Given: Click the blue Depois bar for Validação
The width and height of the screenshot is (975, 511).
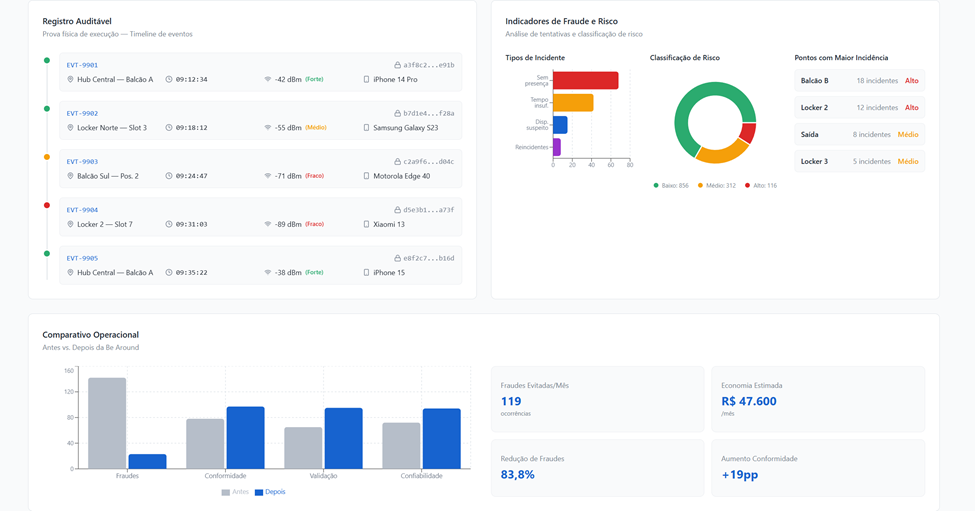Looking at the screenshot, I should [343, 438].
